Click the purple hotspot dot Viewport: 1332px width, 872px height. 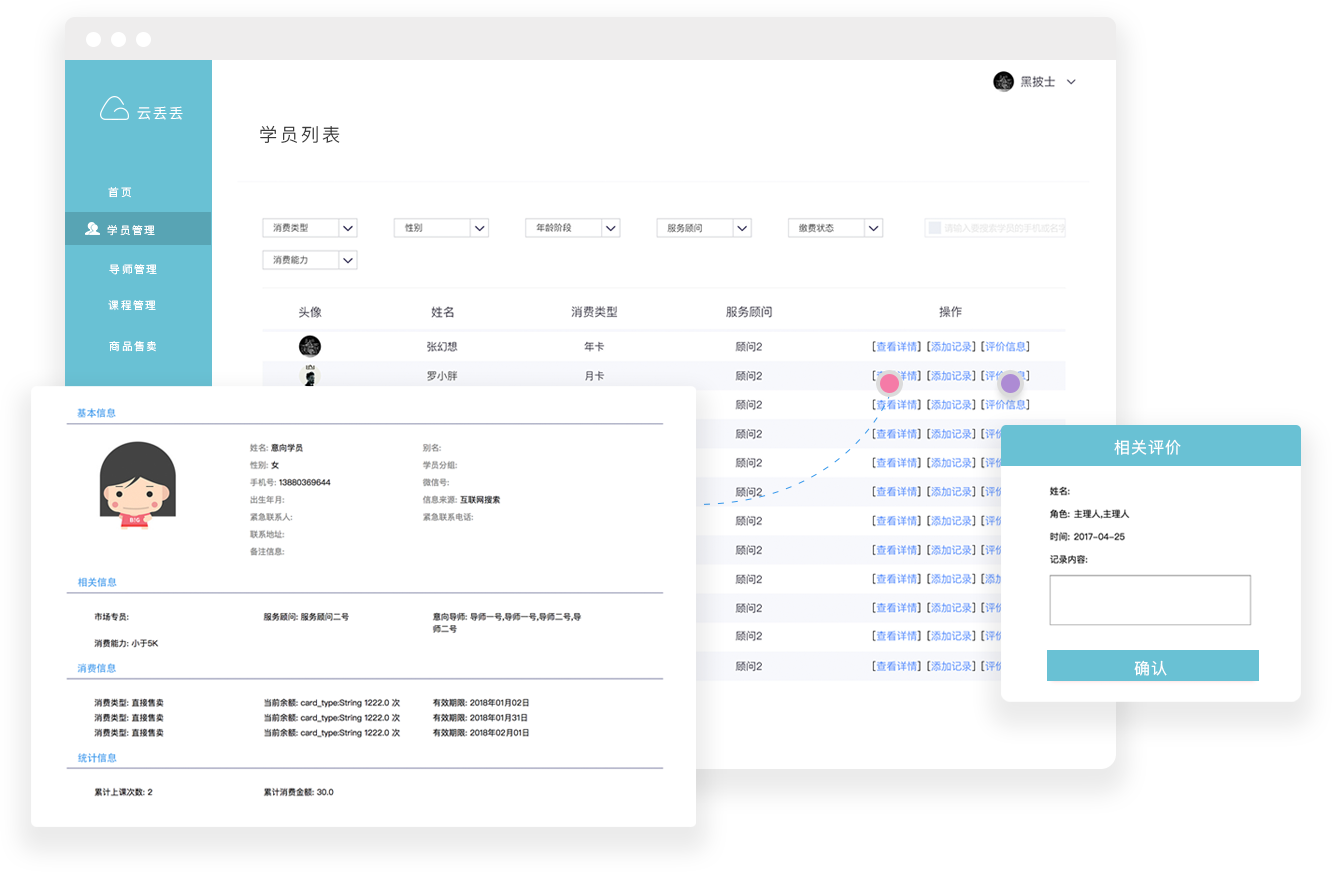coord(1010,383)
